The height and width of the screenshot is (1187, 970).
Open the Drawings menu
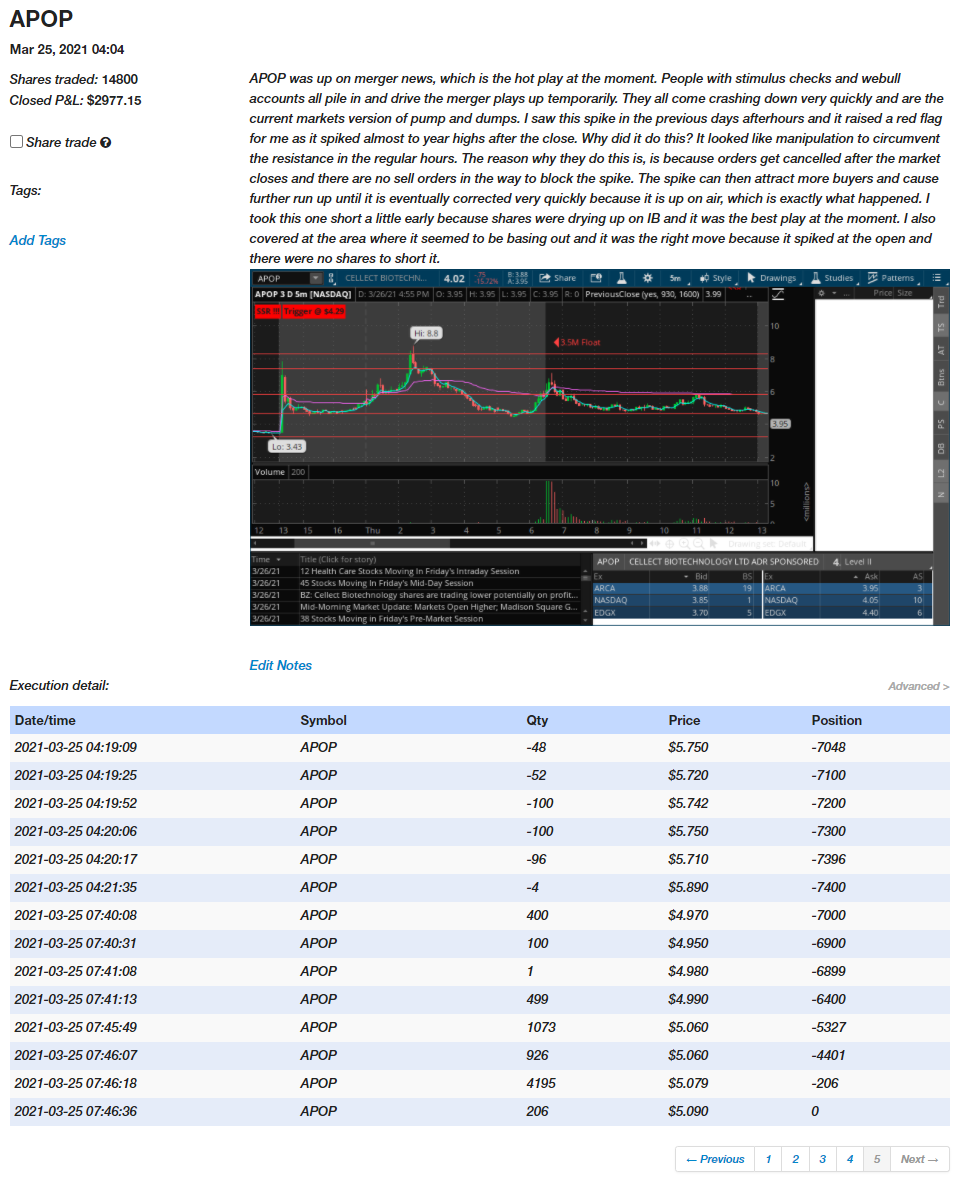tap(772, 278)
